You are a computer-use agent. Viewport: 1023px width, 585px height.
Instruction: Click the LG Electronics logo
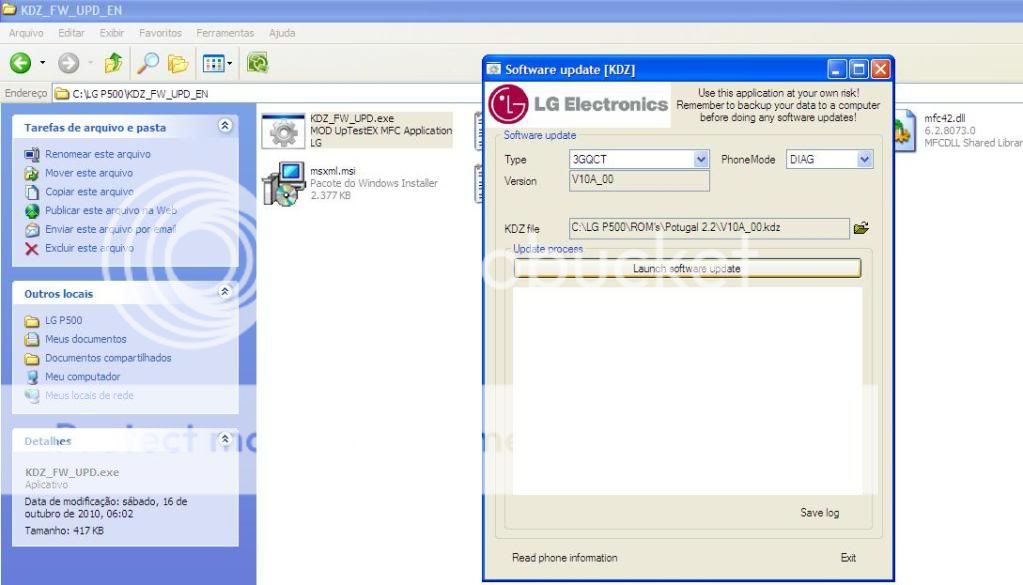[579, 104]
